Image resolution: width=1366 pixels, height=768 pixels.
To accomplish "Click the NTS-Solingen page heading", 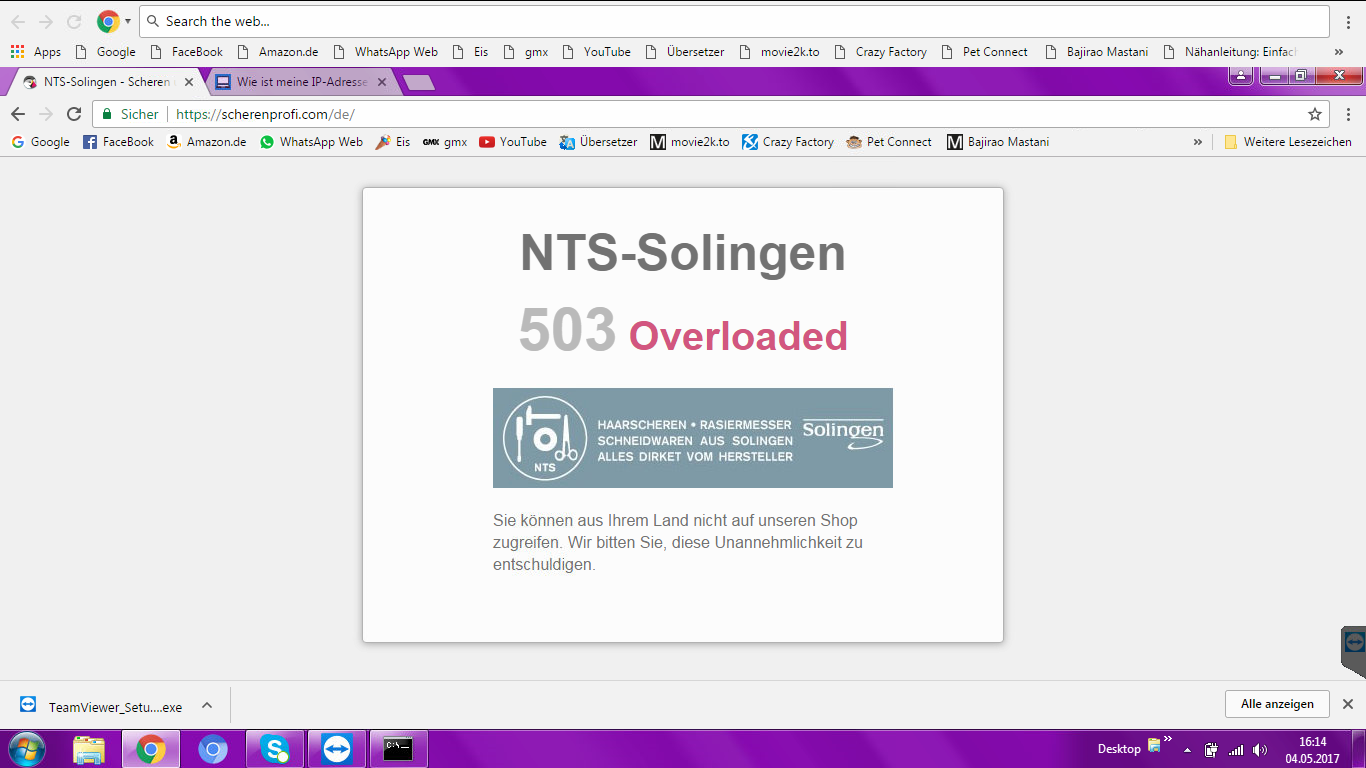I will 683,253.
